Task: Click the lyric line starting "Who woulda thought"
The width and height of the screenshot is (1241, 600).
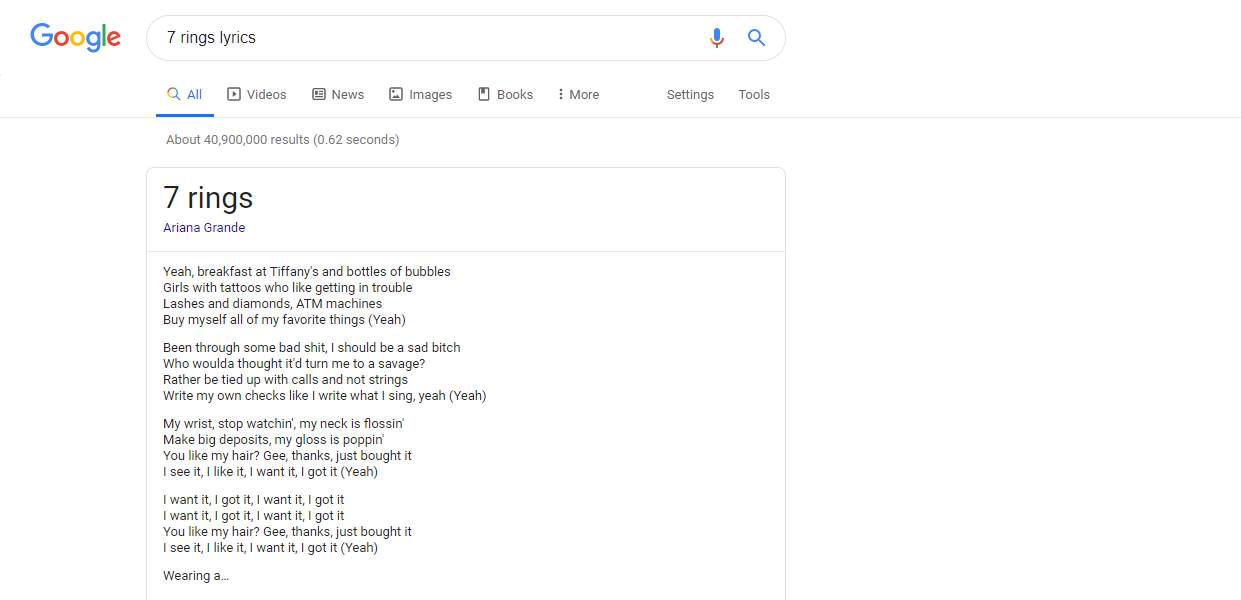Action: [x=293, y=364]
